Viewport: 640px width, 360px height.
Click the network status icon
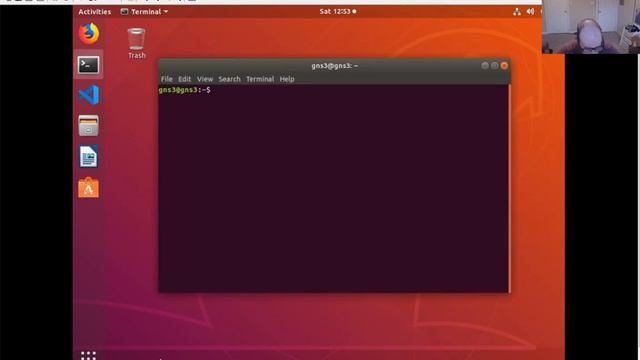(517, 12)
